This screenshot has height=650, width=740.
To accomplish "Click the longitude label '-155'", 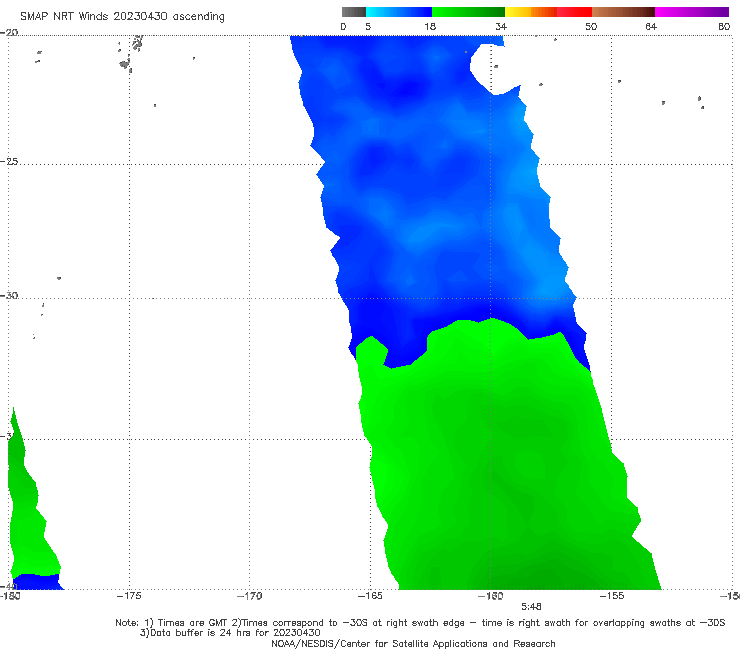I will coord(612,596).
